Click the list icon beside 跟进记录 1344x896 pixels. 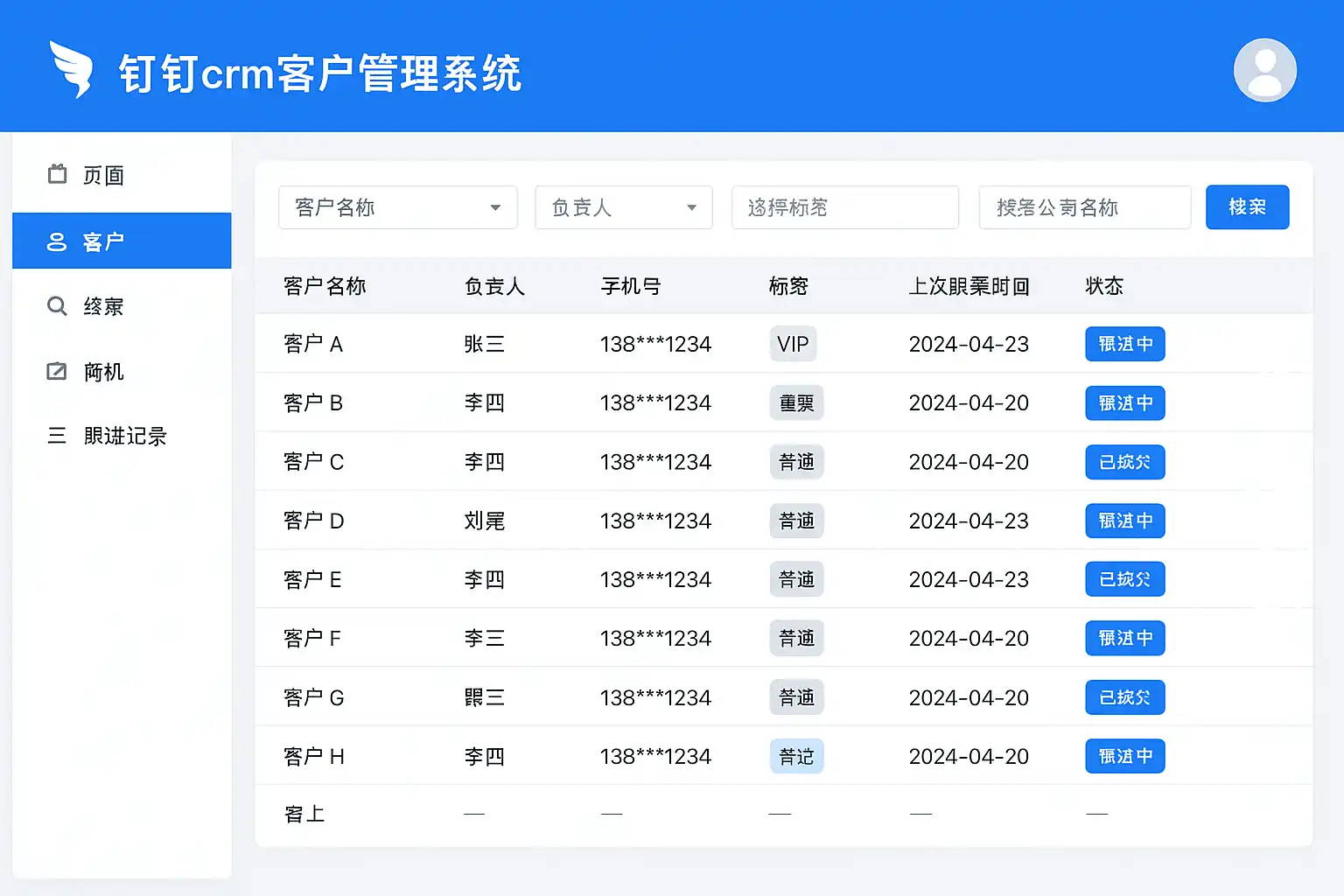click(x=57, y=436)
